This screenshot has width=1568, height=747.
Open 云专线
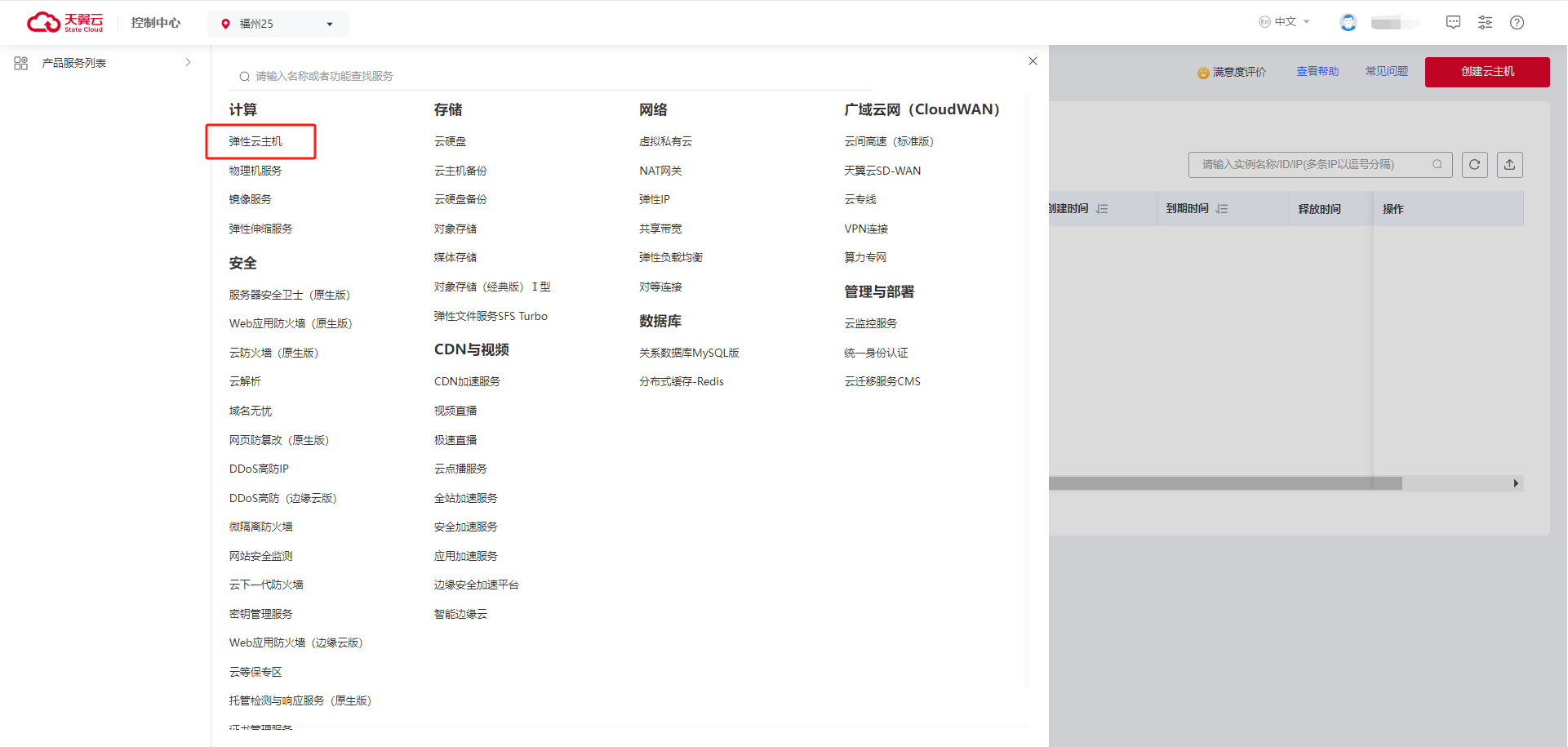(860, 199)
